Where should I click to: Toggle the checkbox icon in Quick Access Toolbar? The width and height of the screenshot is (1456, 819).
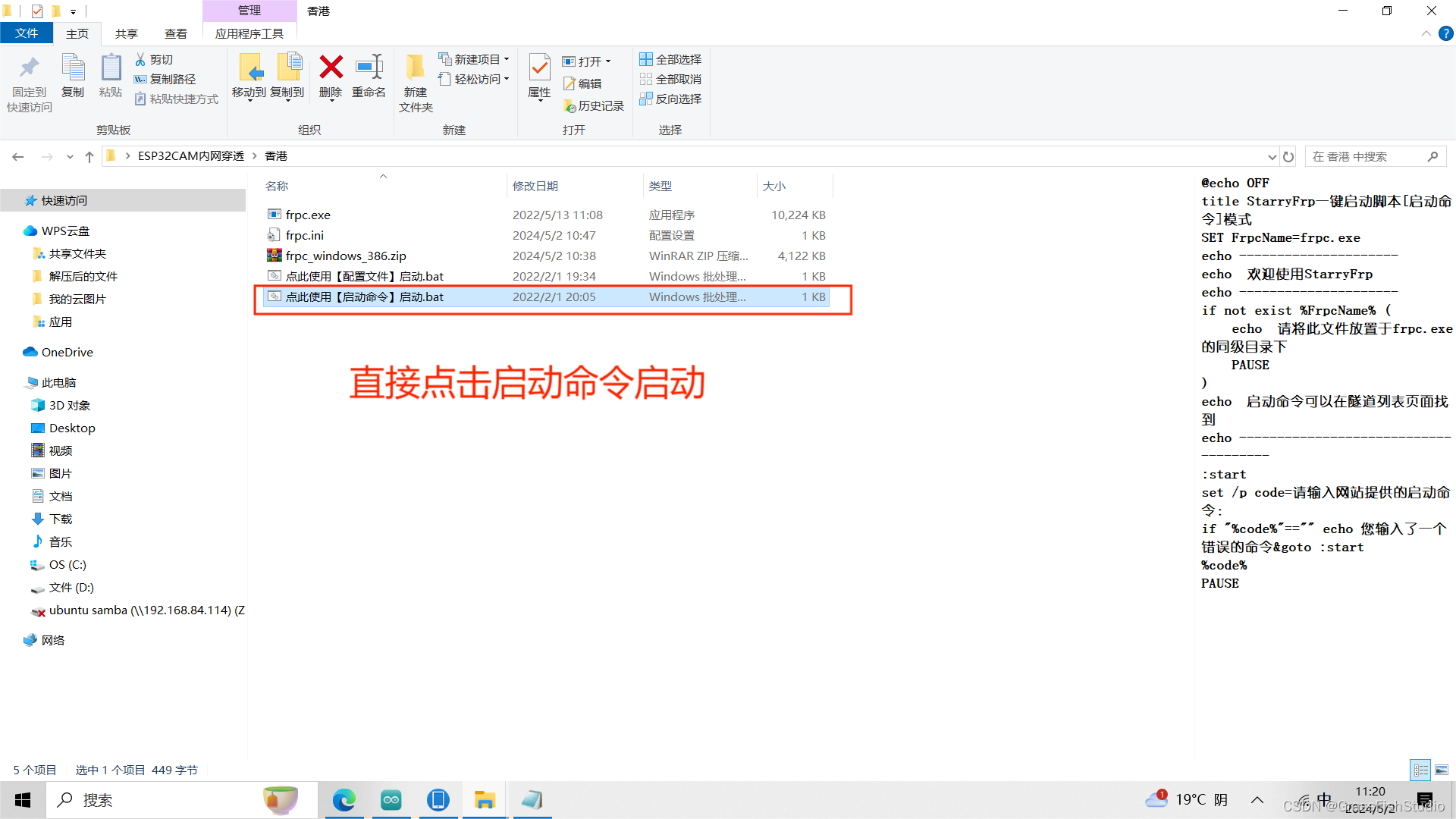[x=35, y=11]
